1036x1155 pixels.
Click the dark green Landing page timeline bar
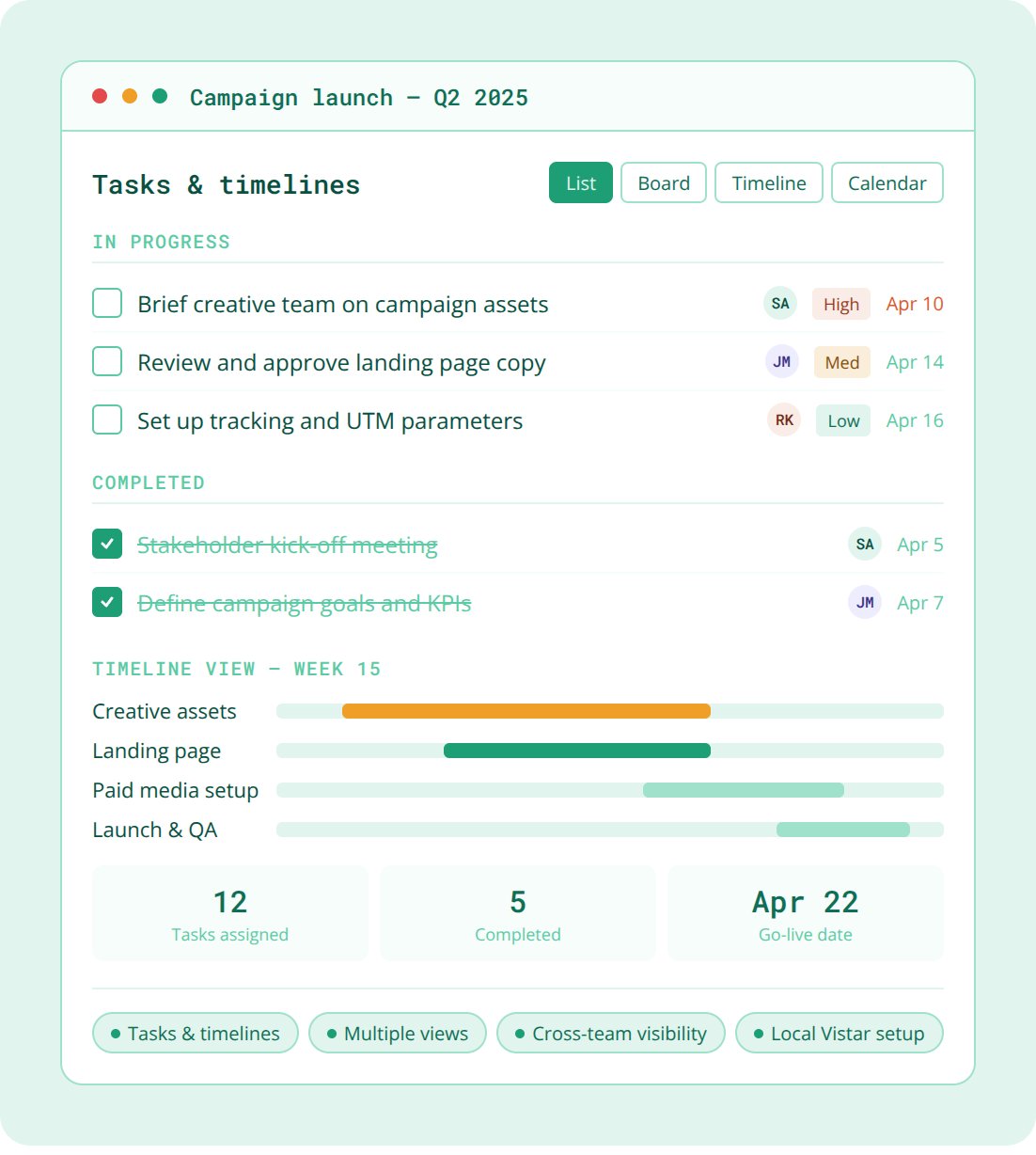[576, 751]
